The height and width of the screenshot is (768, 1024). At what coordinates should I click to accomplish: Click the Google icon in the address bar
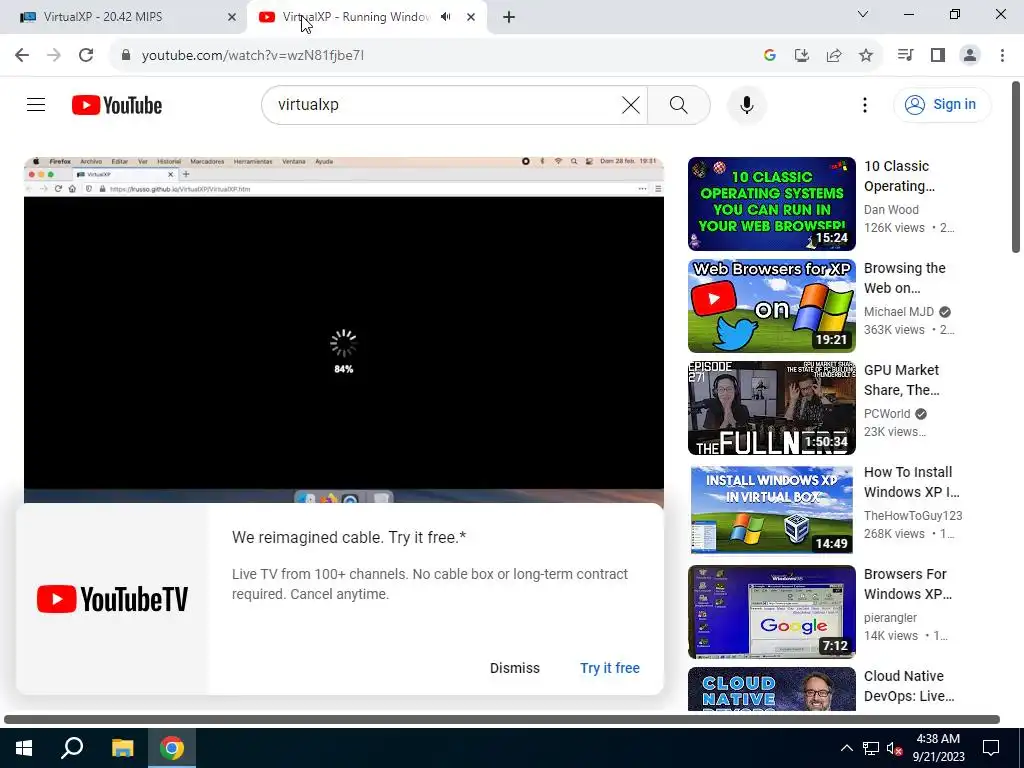(769, 55)
